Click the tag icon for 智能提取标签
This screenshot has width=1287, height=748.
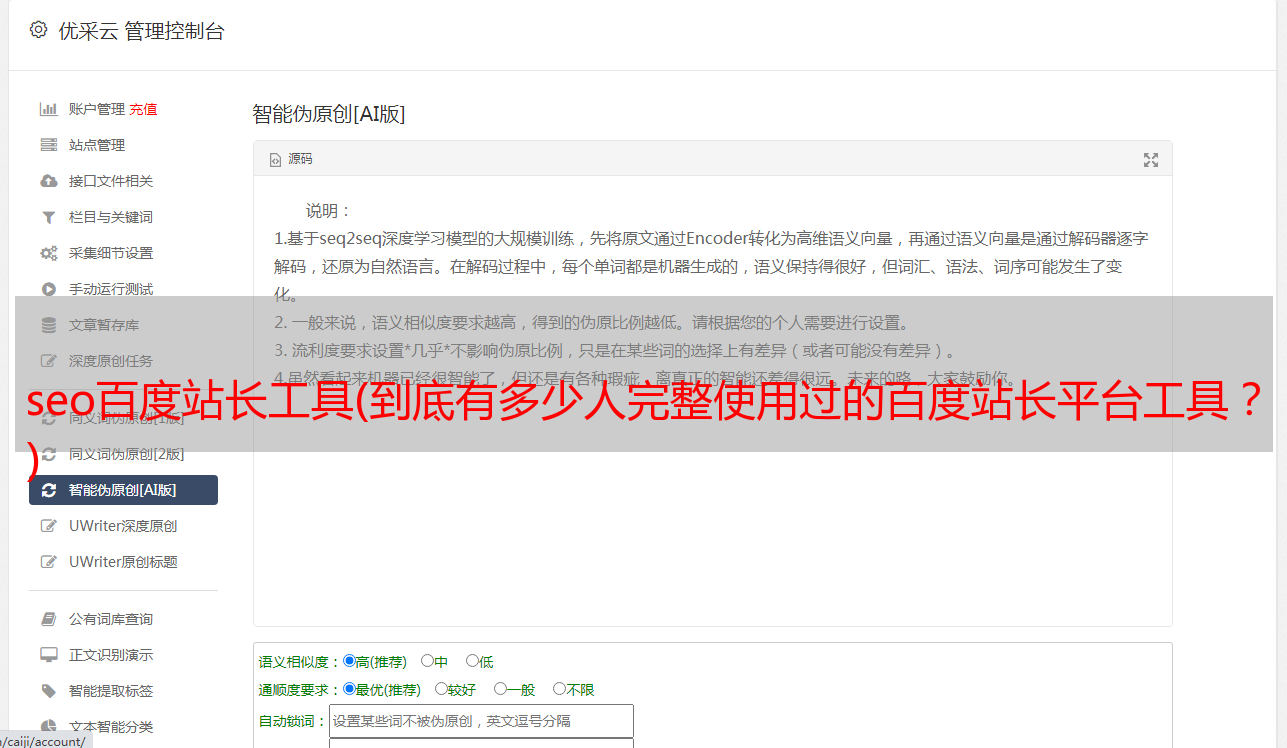tap(48, 691)
